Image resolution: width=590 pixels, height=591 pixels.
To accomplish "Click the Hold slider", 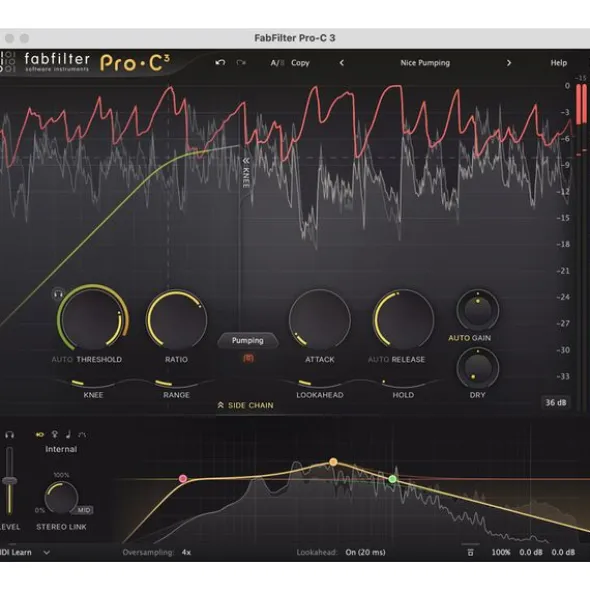I will pyautogui.click(x=403, y=383).
